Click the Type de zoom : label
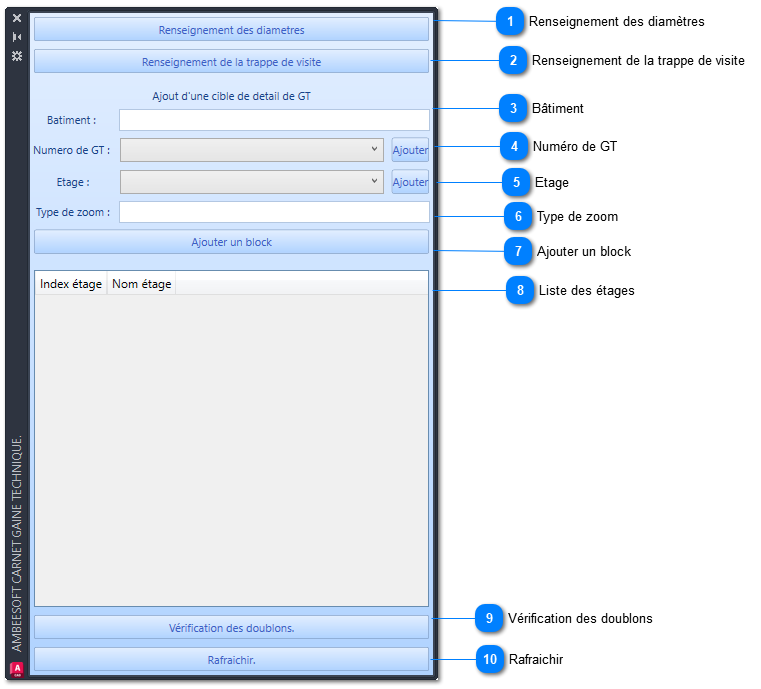 [73, 212]
